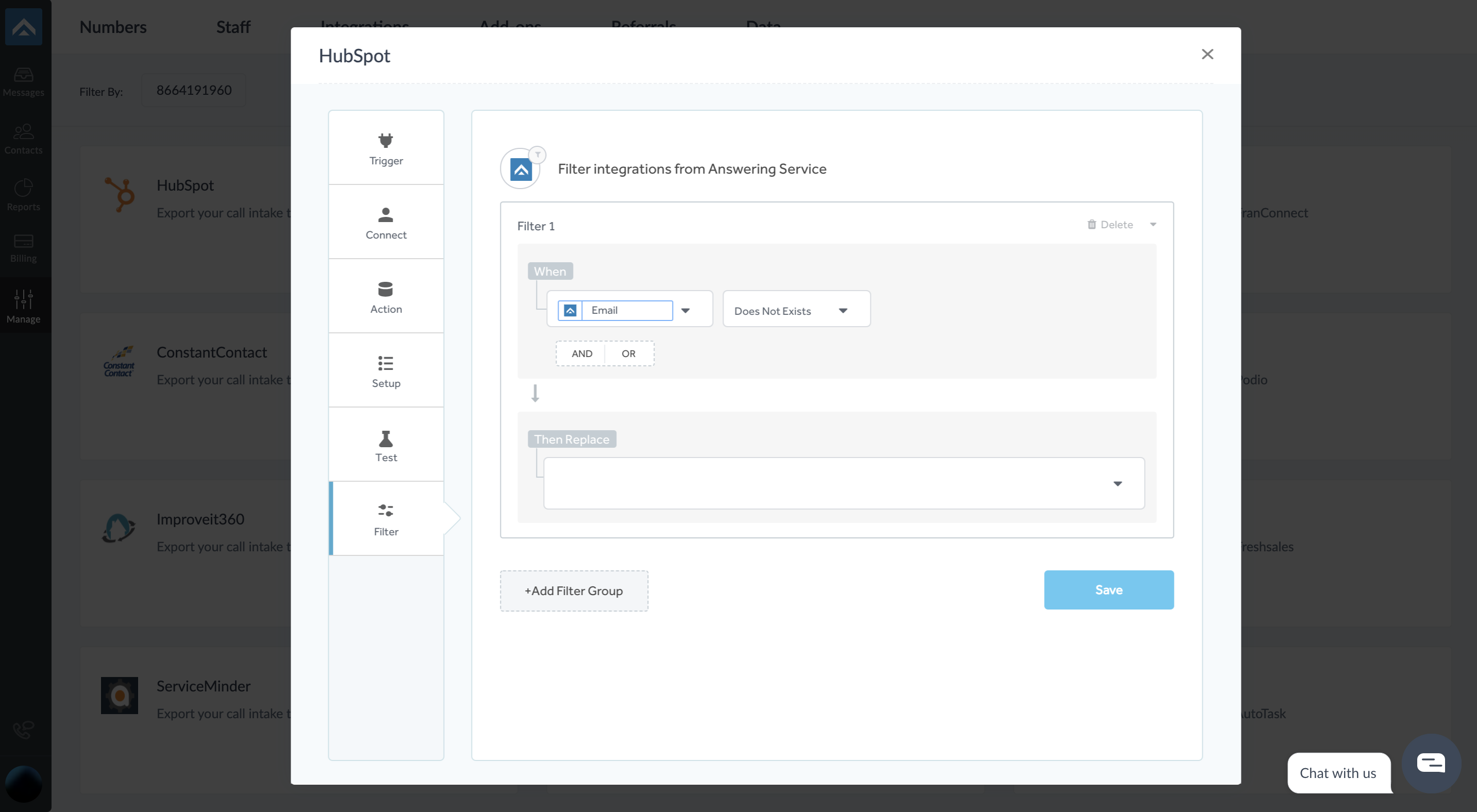Click the app logo in sidebar

[24, 27]
